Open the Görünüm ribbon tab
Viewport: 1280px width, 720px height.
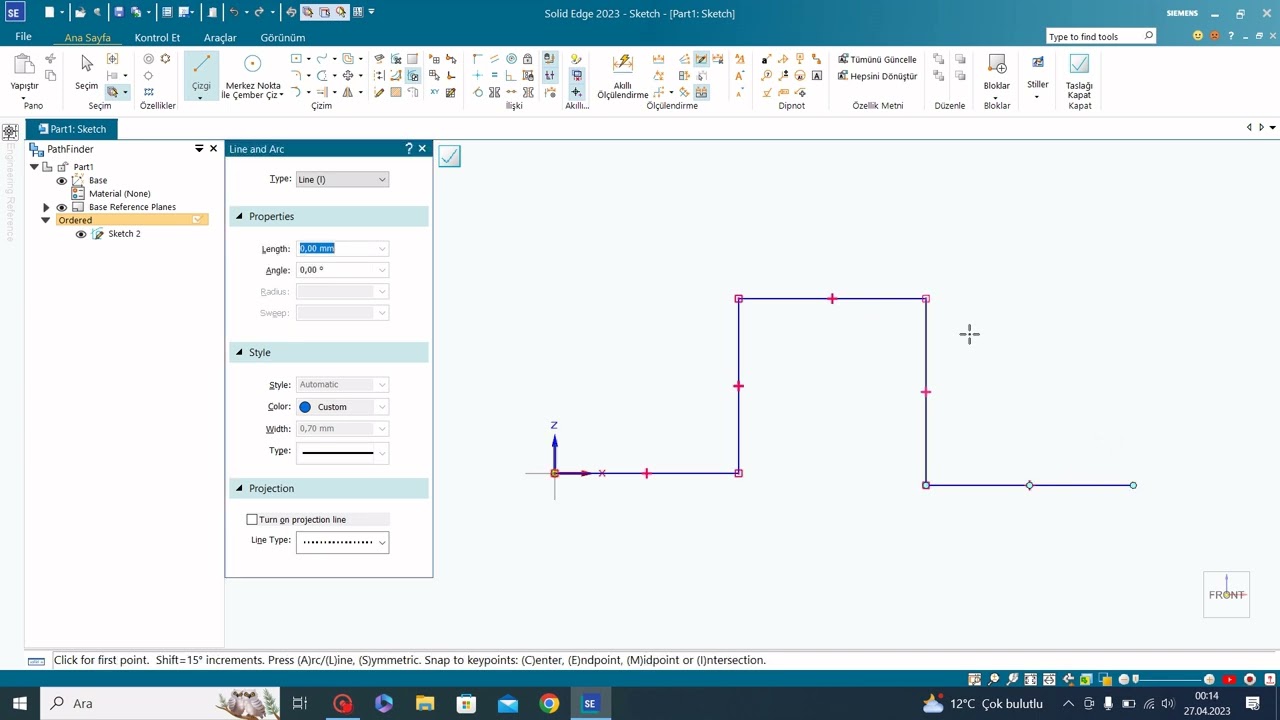[283, 38]
